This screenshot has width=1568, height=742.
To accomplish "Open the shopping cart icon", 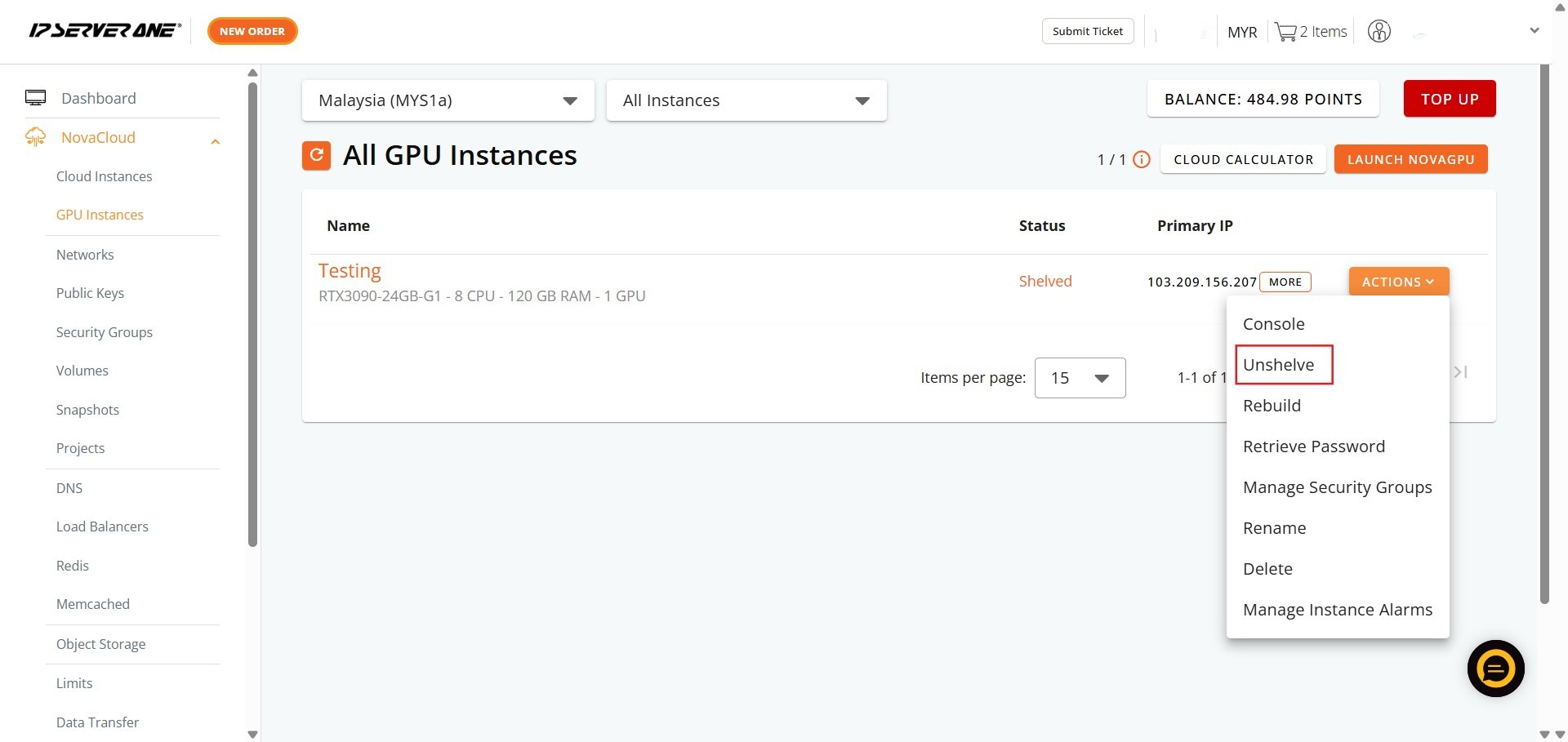I will click(1285, 32).
